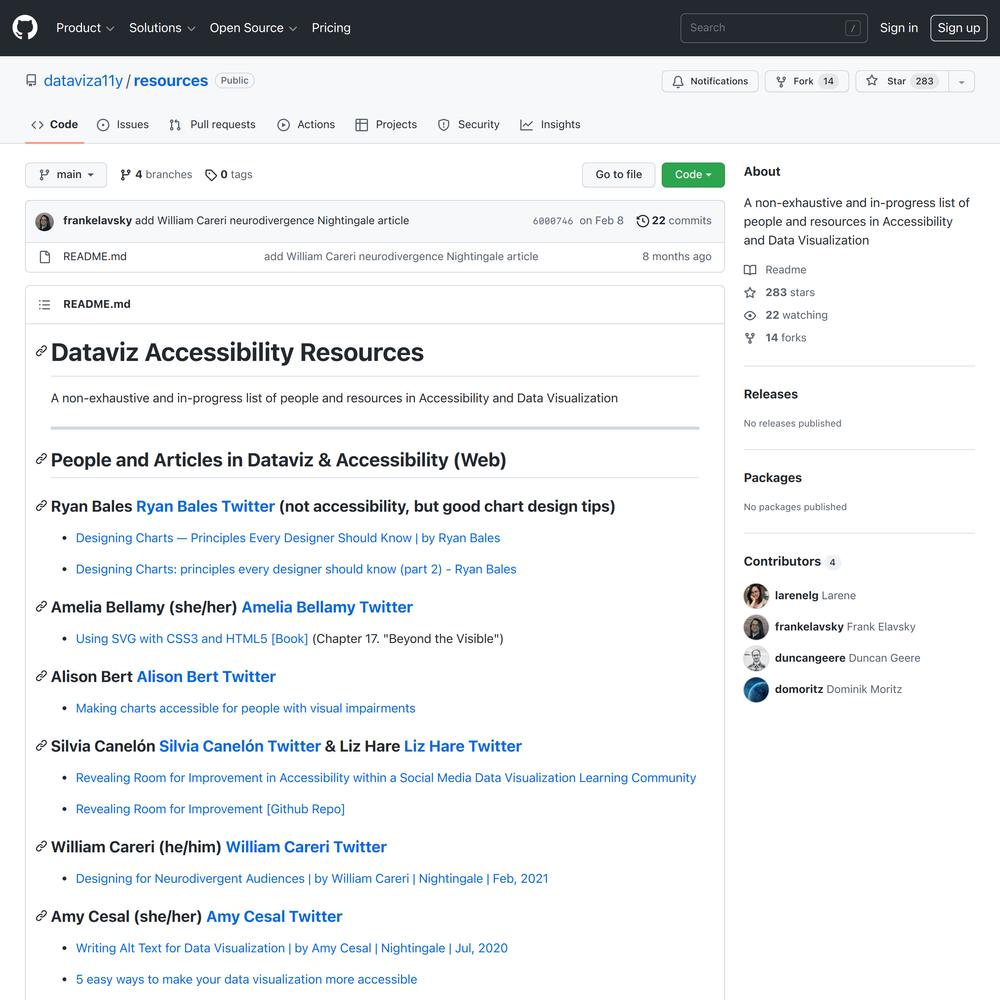Screen dimensions: 1000x1000
Task: Open the dropdown arrow next to Star
Action: [x=961, y=81]
